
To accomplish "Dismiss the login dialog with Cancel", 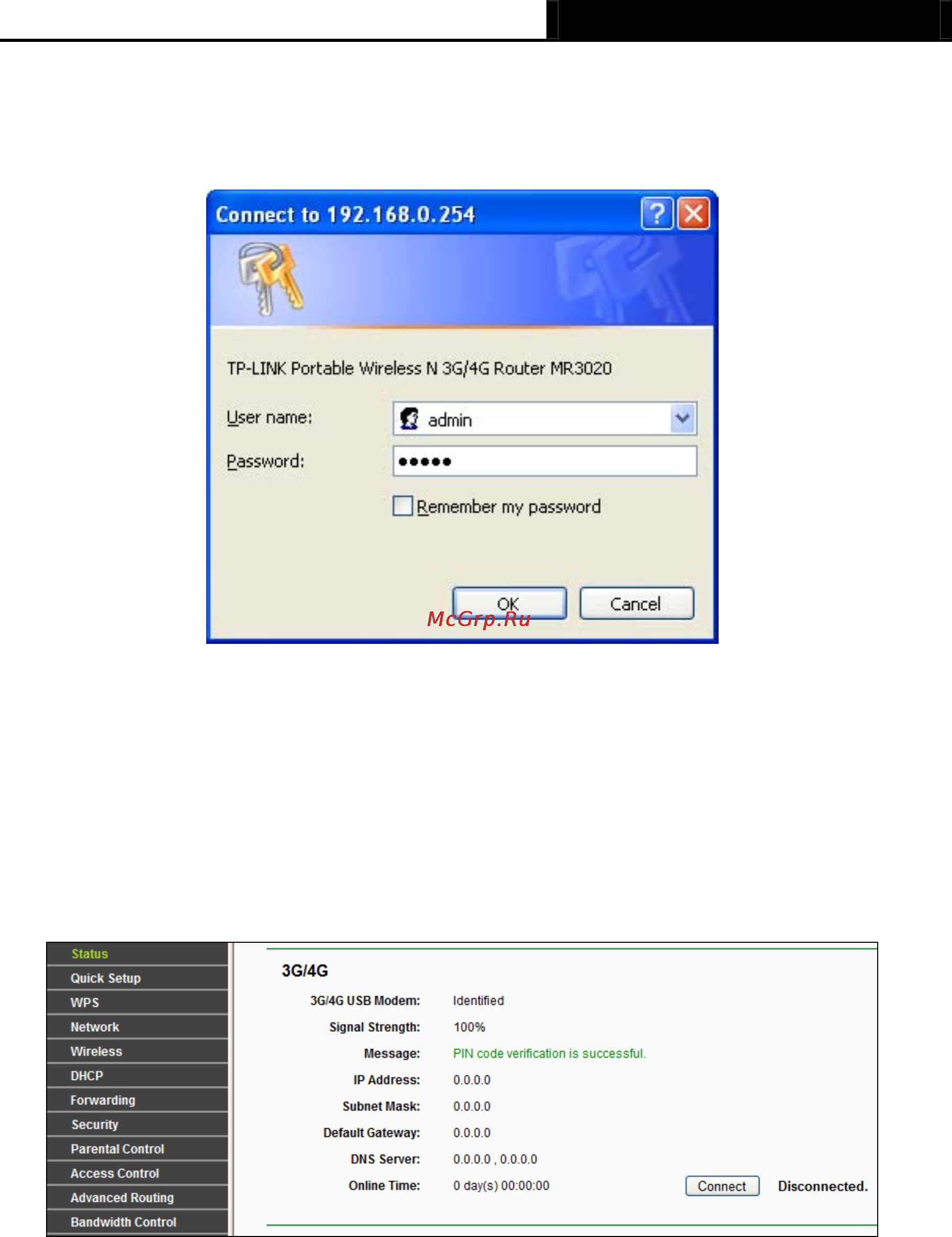I will coord(636,603).
